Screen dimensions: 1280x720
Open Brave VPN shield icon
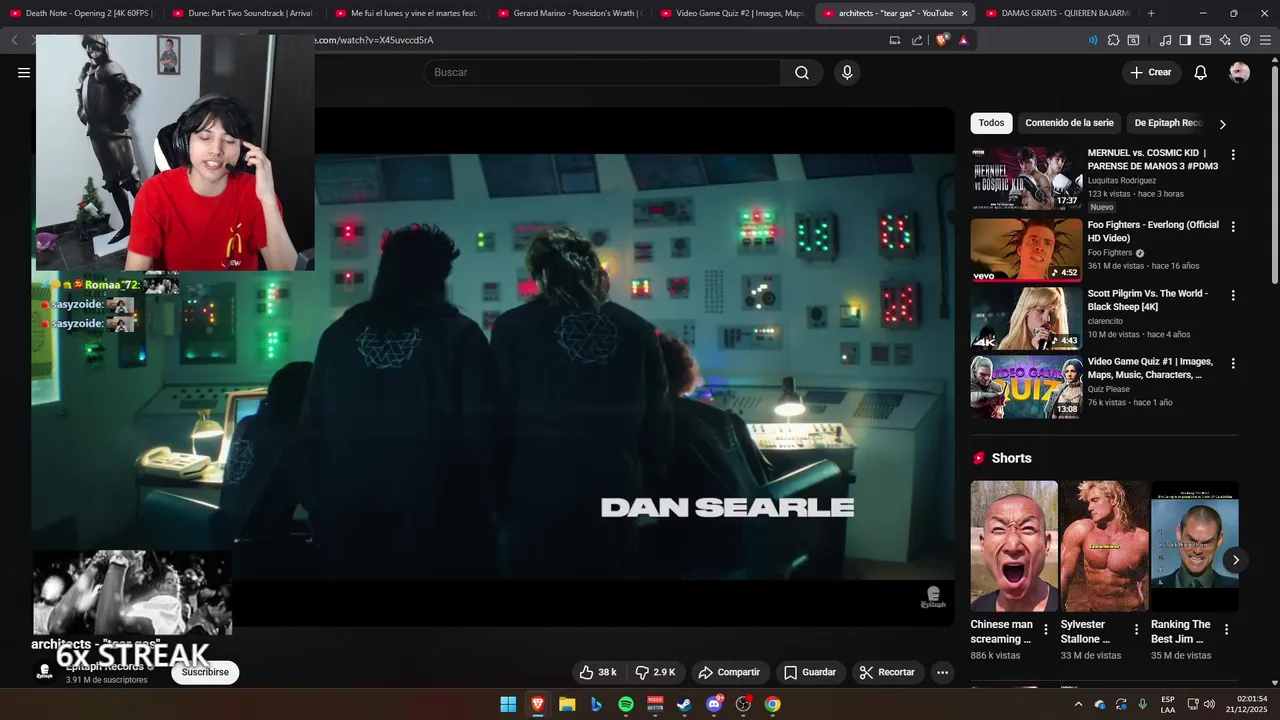pyautogui.click(x=1245, y=40)
